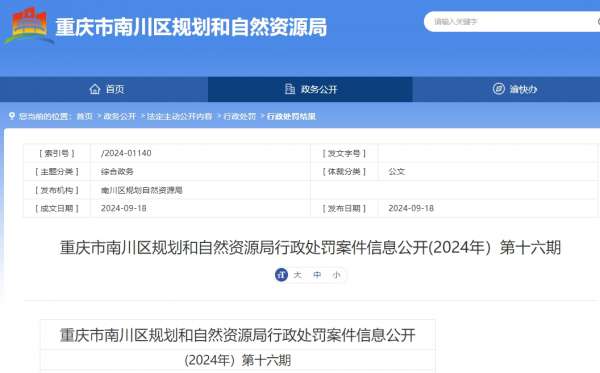Click 您当前的位置 breadcrumb label

(45, 116)
